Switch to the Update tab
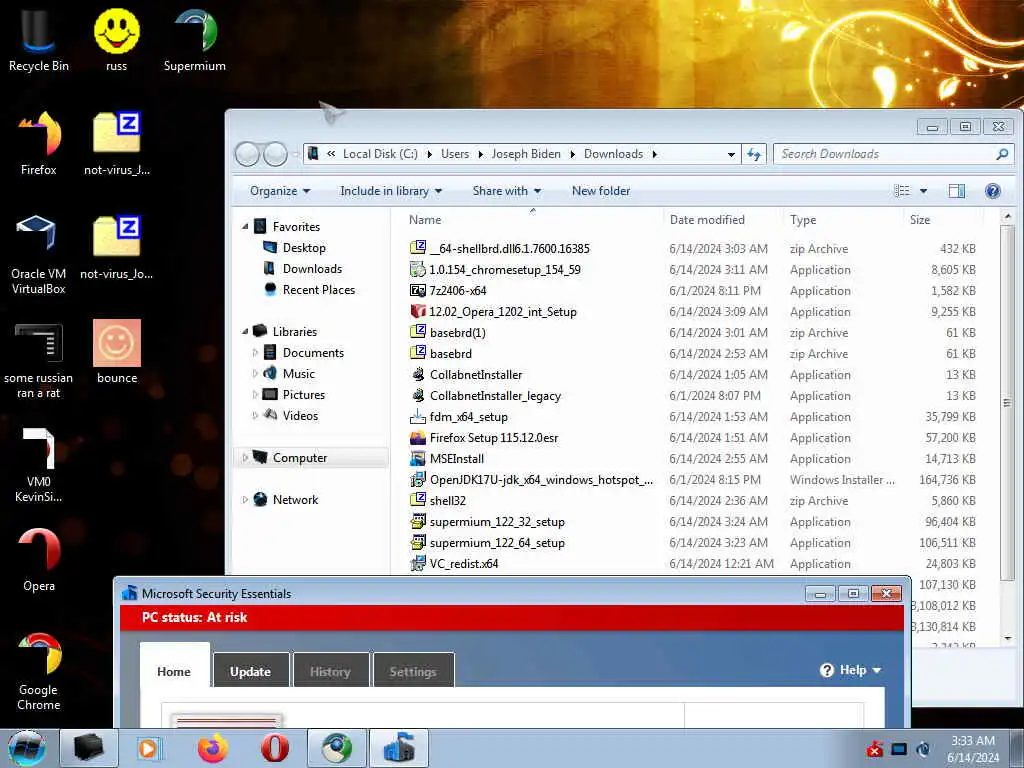1024x768 pixels. pos(250,670)
